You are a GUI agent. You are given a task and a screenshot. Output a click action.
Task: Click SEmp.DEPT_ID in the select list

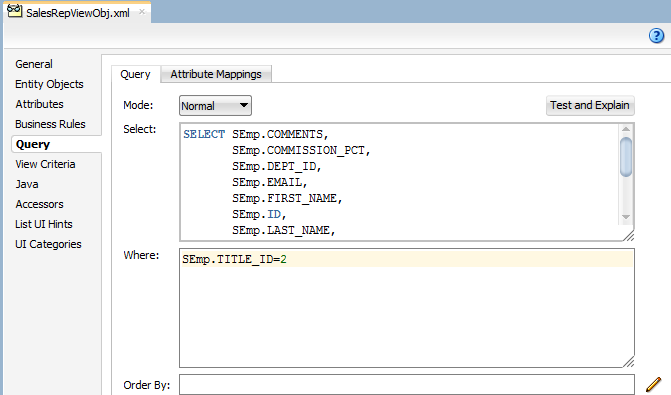pyautogui.click(x=276, y=166)
